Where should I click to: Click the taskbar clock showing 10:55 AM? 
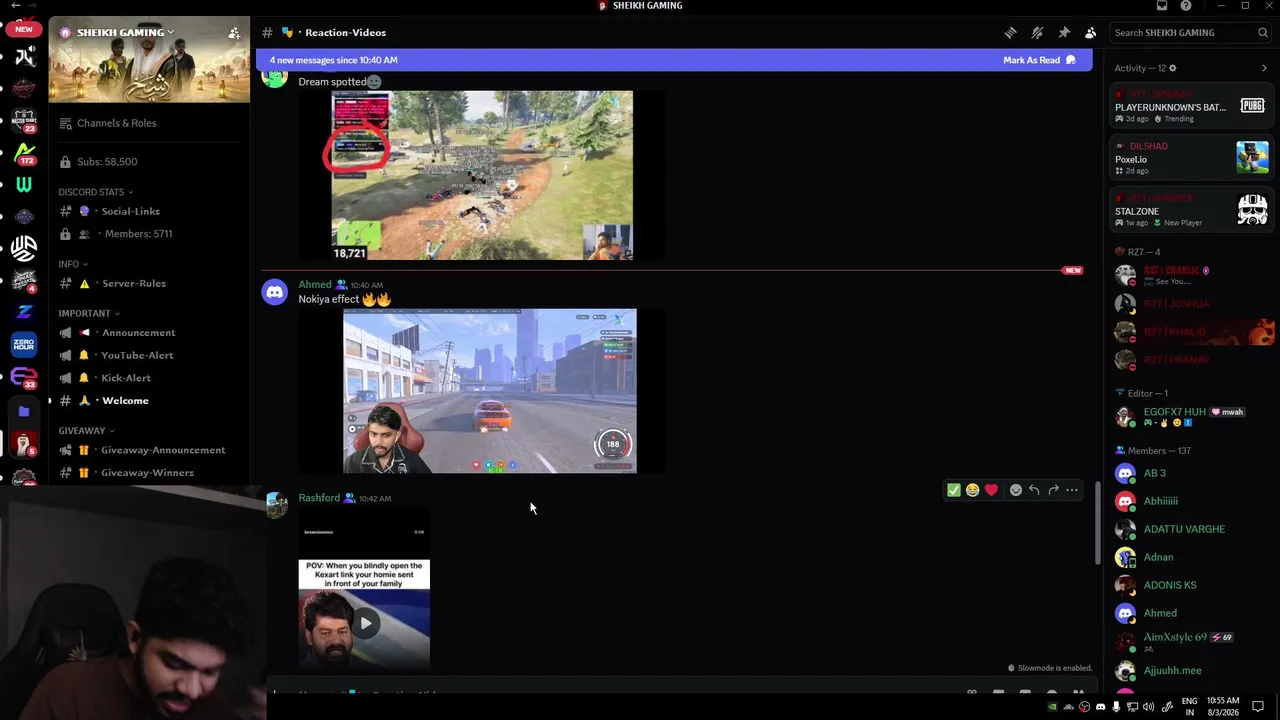click(x=1223, y=707)
